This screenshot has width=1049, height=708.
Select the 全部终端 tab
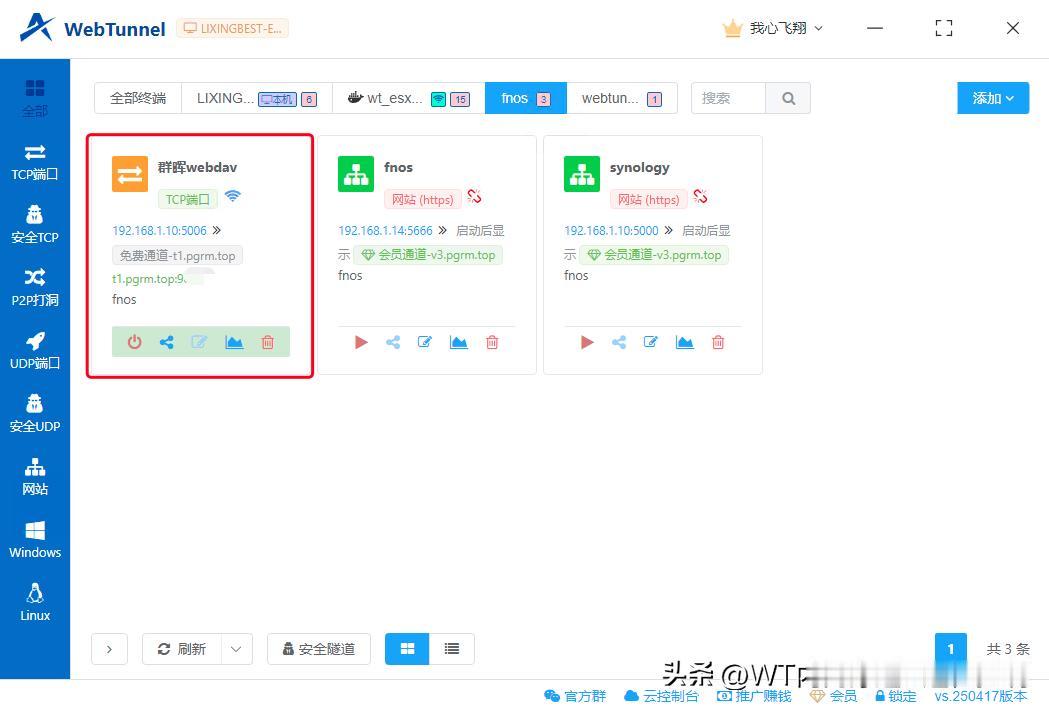pos(138,98)
